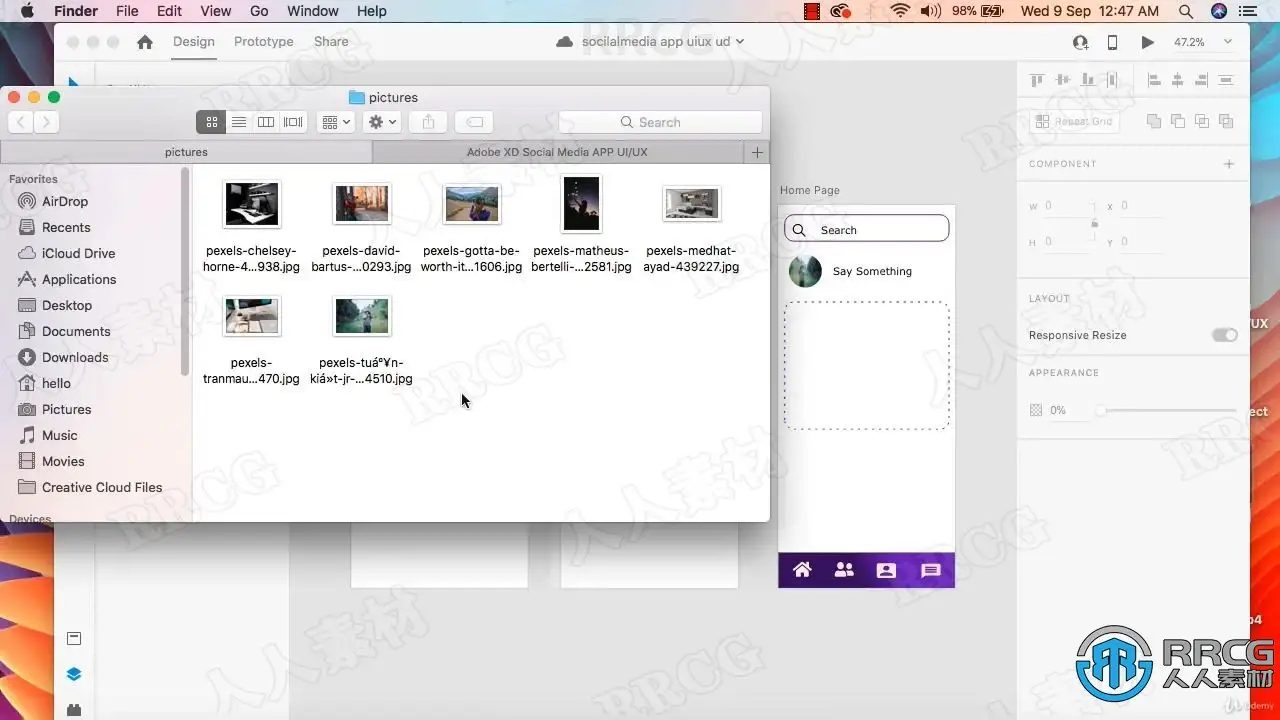Select the chat icon in the artboard nav bar
The image size is (1280, 720).
tap(931, 571)
